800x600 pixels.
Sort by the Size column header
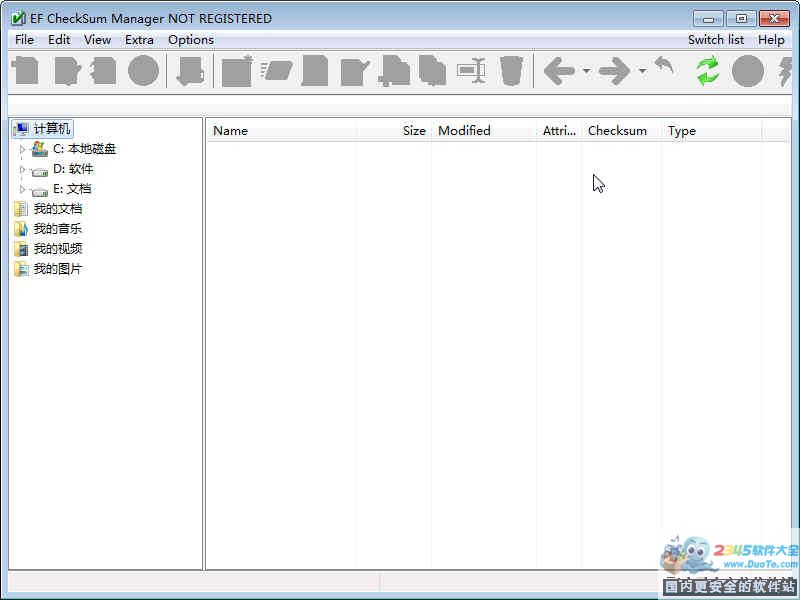[393, 131]
